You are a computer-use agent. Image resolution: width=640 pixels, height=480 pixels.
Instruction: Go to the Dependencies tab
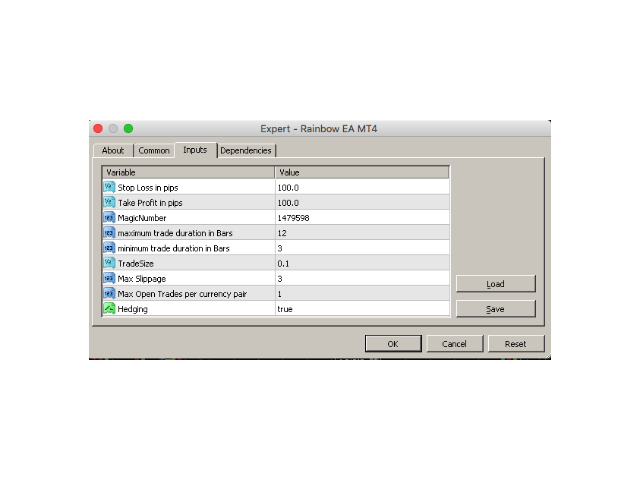tap(246, 151)
